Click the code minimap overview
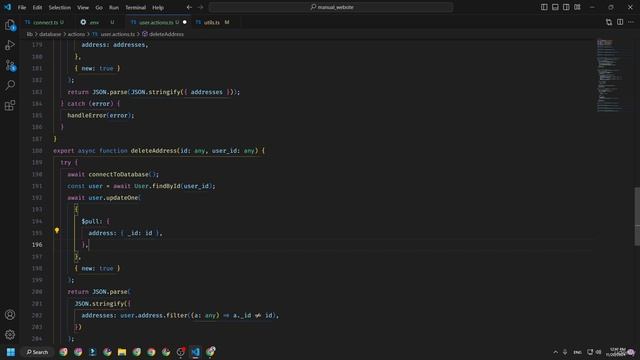640x360 pixels. click(x=611, y=76)
